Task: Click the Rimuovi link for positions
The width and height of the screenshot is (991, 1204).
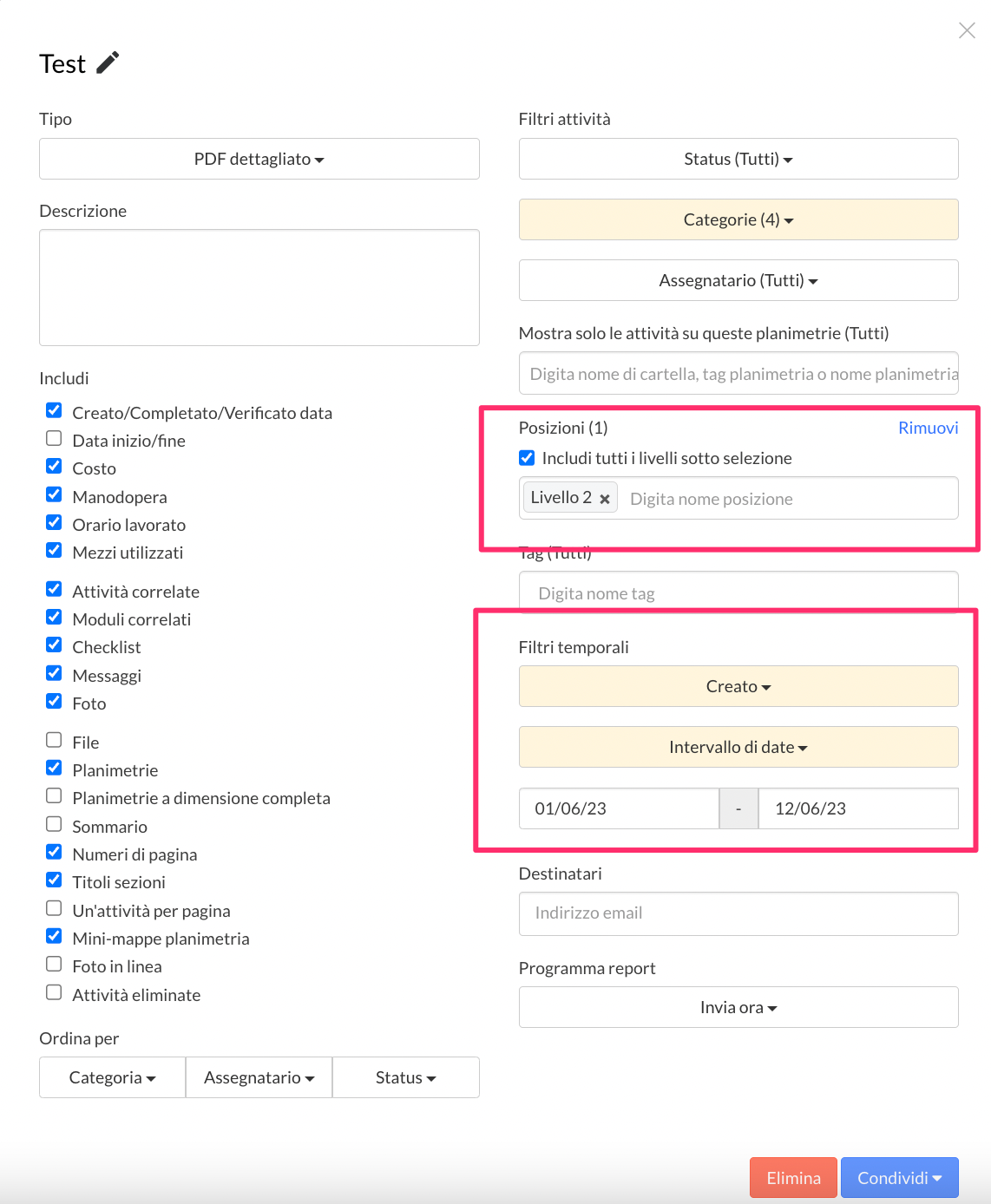Action: (x=928, y=428)
